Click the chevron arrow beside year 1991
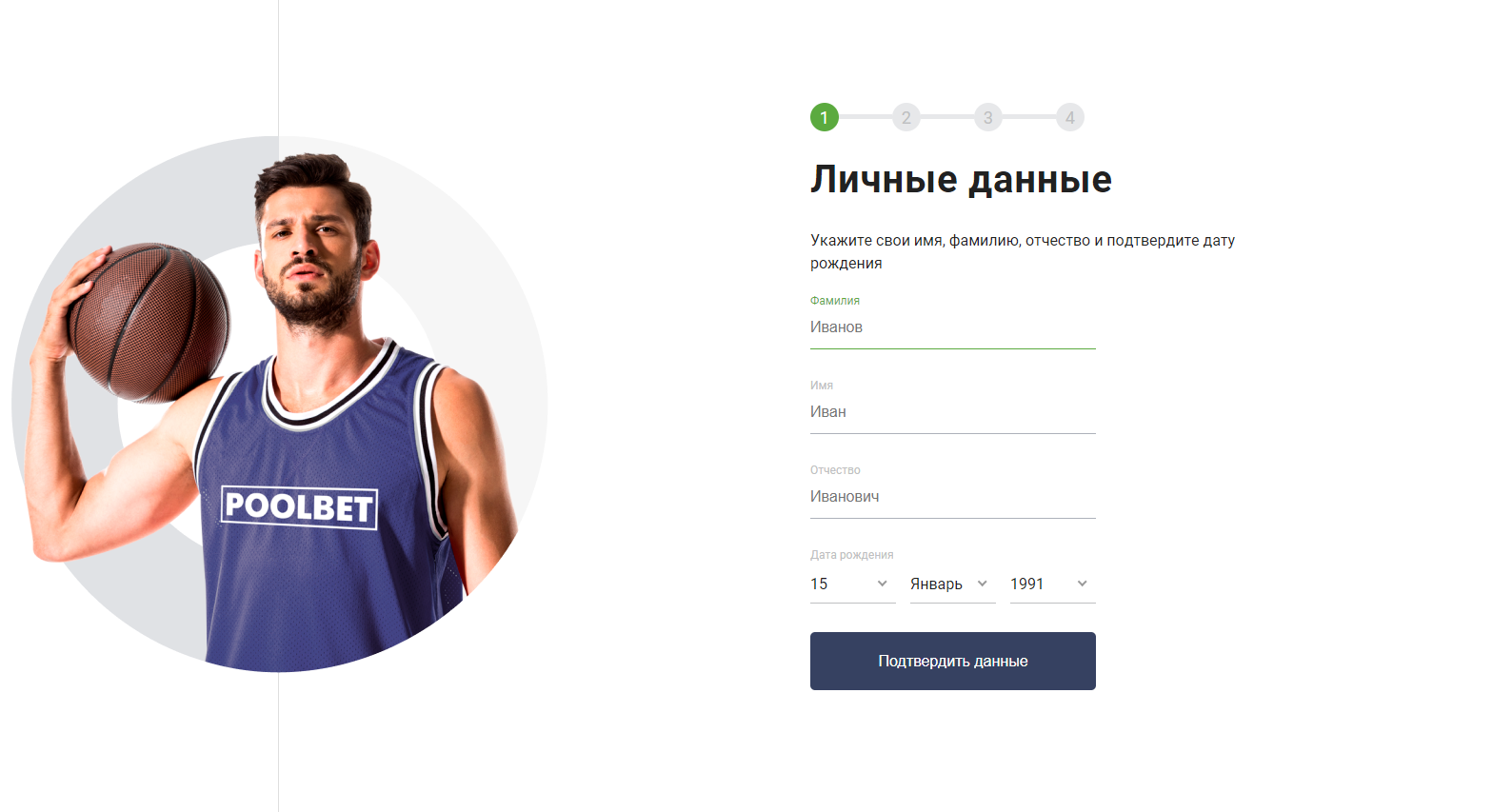Viewport: 1493px width, 812px height. tap(1083, 584)
